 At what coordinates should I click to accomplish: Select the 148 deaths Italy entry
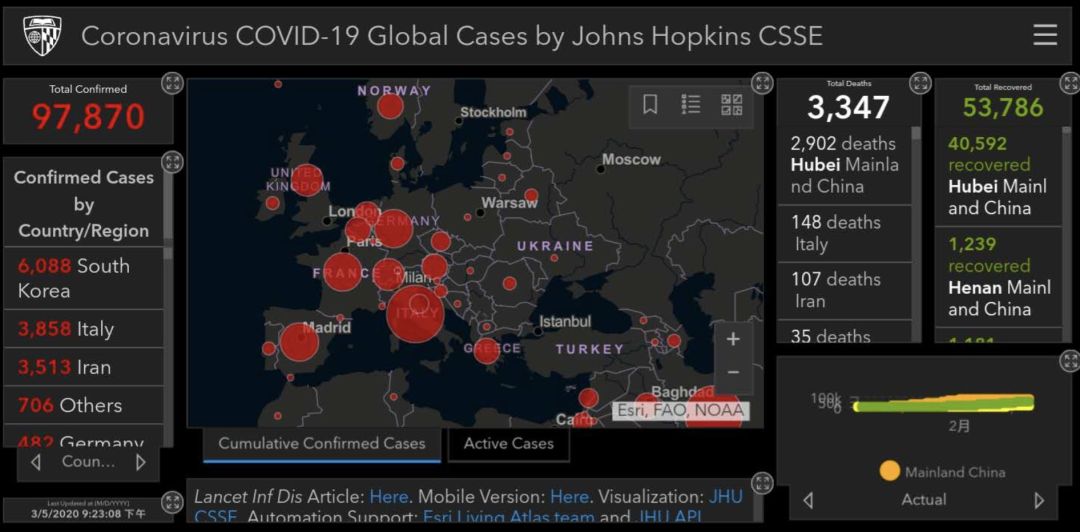point(844,234)
